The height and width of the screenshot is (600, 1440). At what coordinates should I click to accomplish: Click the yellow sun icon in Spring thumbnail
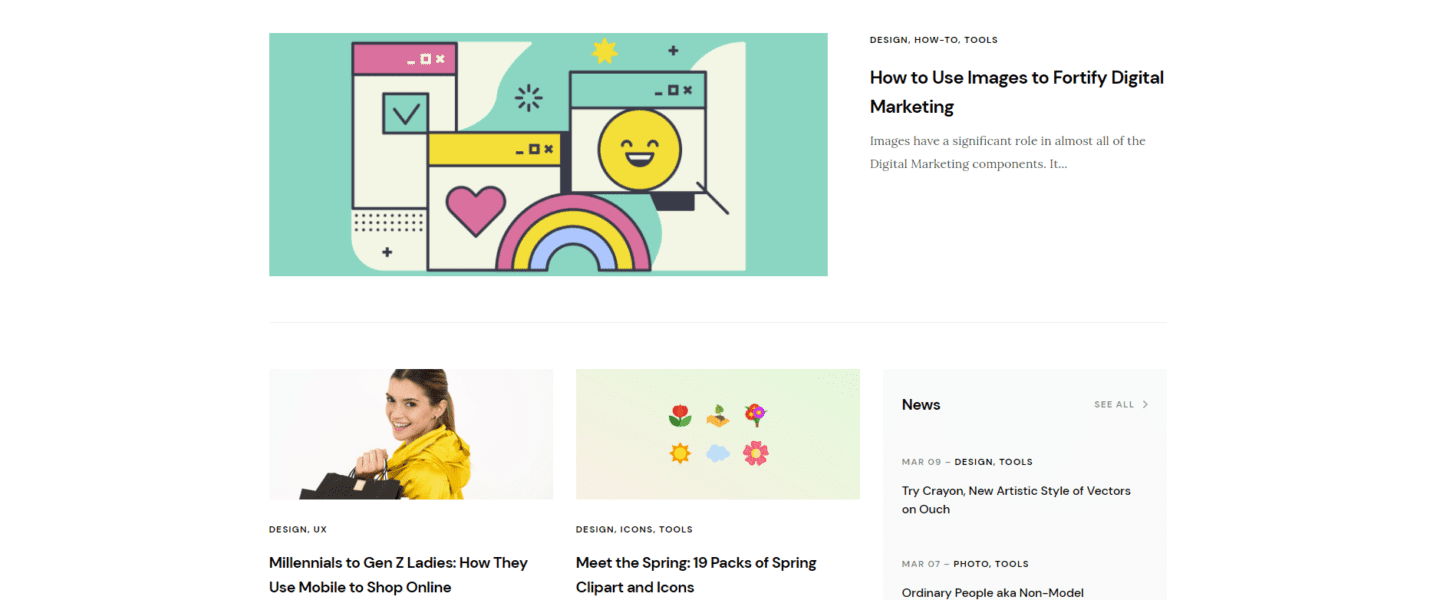pos(680,453)
